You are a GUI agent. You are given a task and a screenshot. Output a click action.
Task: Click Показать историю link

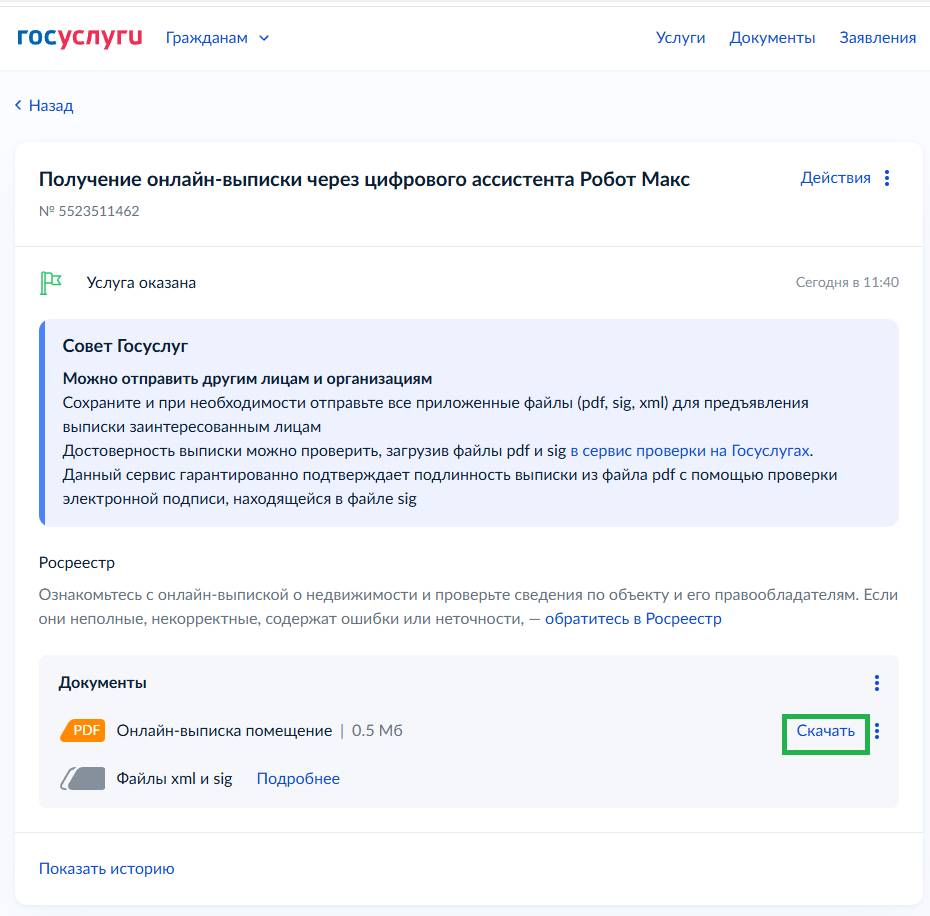[x=106, y=869]
